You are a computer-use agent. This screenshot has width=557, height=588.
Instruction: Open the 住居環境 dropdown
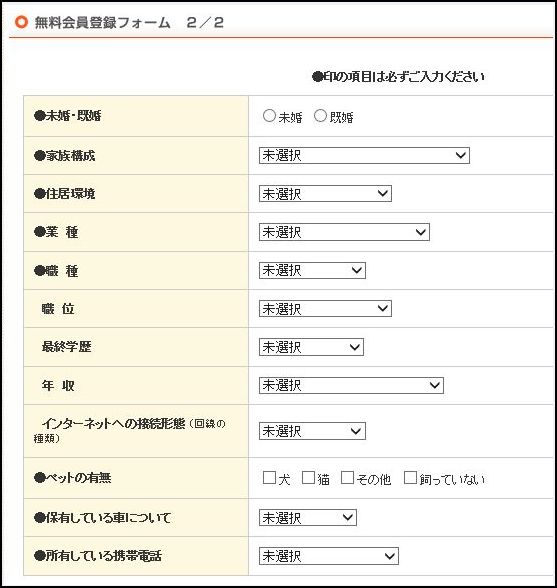(325, 194)
